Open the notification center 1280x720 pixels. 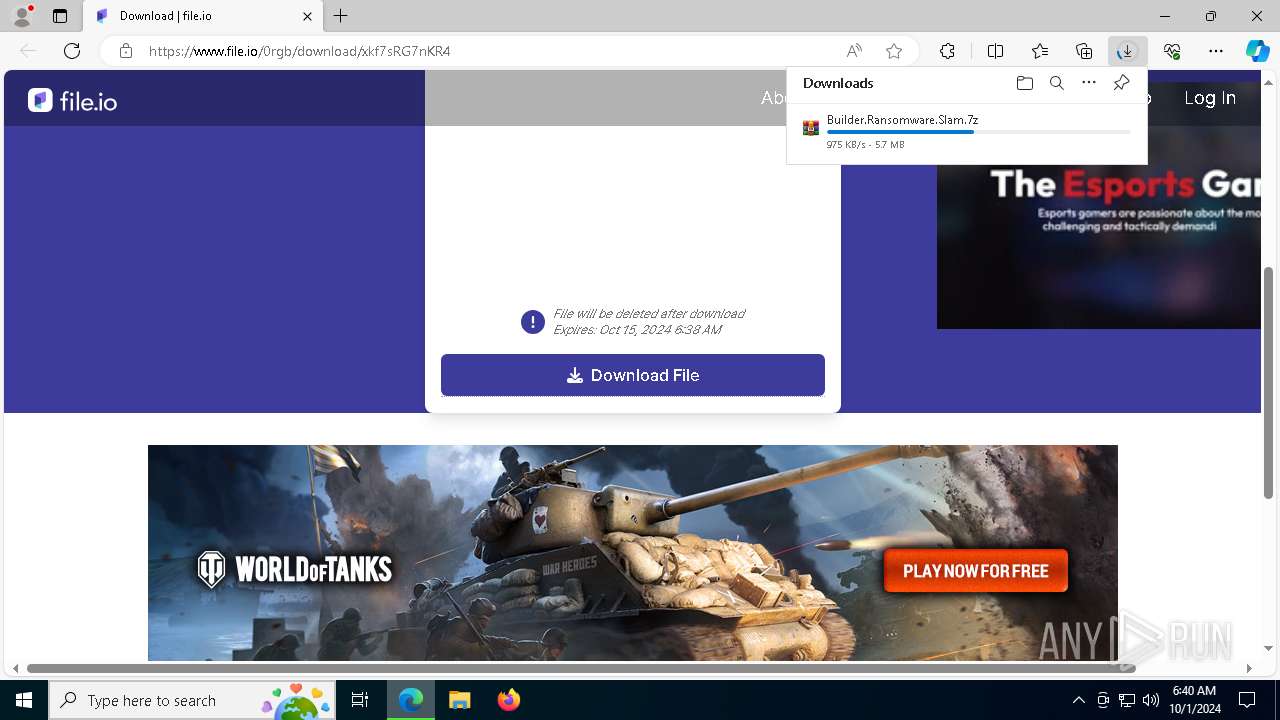(1247, 700)
